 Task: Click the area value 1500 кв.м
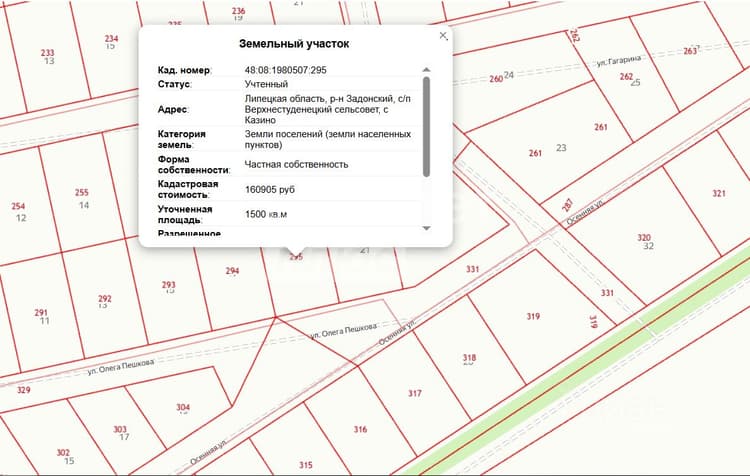point(266,214)
